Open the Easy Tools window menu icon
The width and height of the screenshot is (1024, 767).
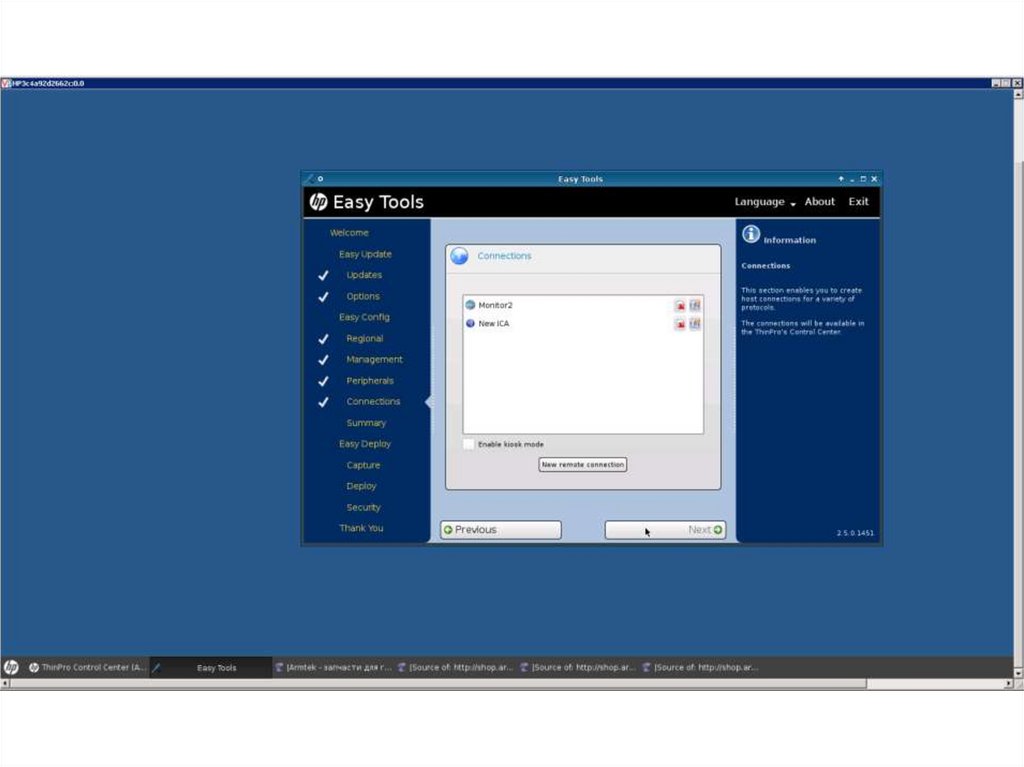click(311, 178)
